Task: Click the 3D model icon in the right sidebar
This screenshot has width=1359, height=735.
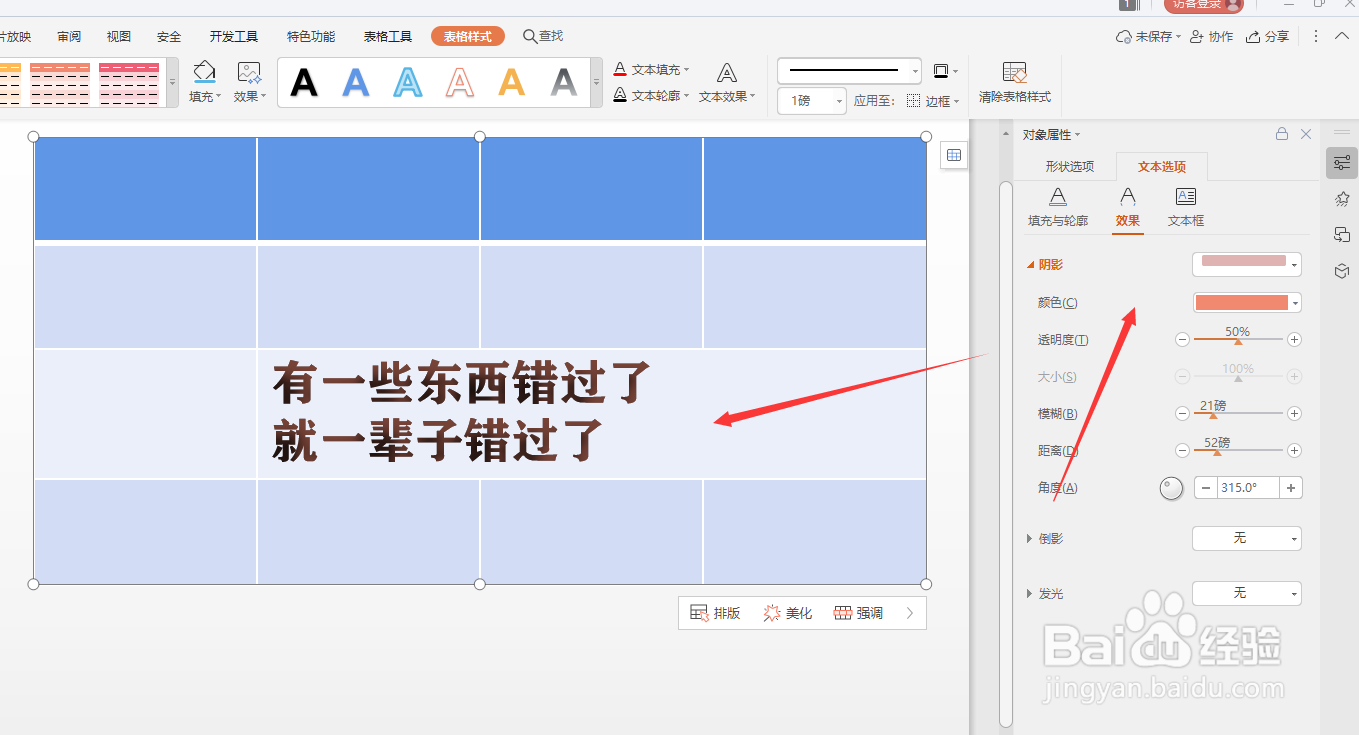Action: (x=1342, y=270)
